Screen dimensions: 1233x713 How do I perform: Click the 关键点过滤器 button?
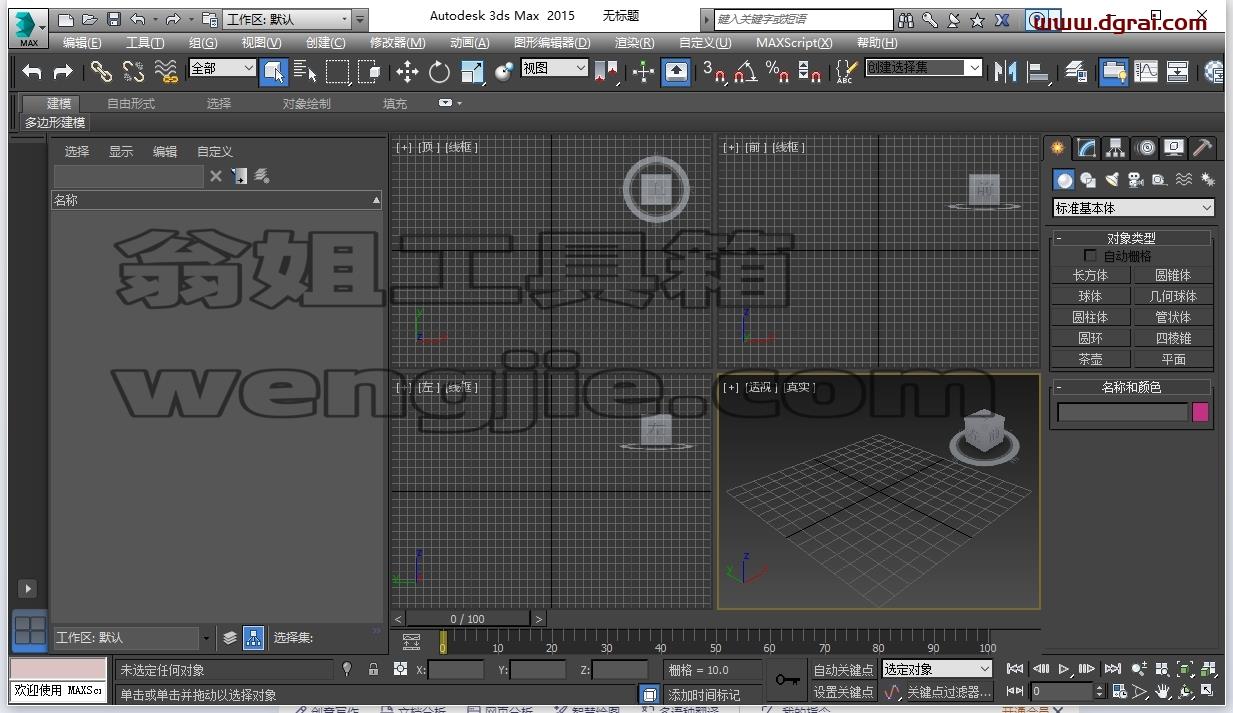[948, 692]
